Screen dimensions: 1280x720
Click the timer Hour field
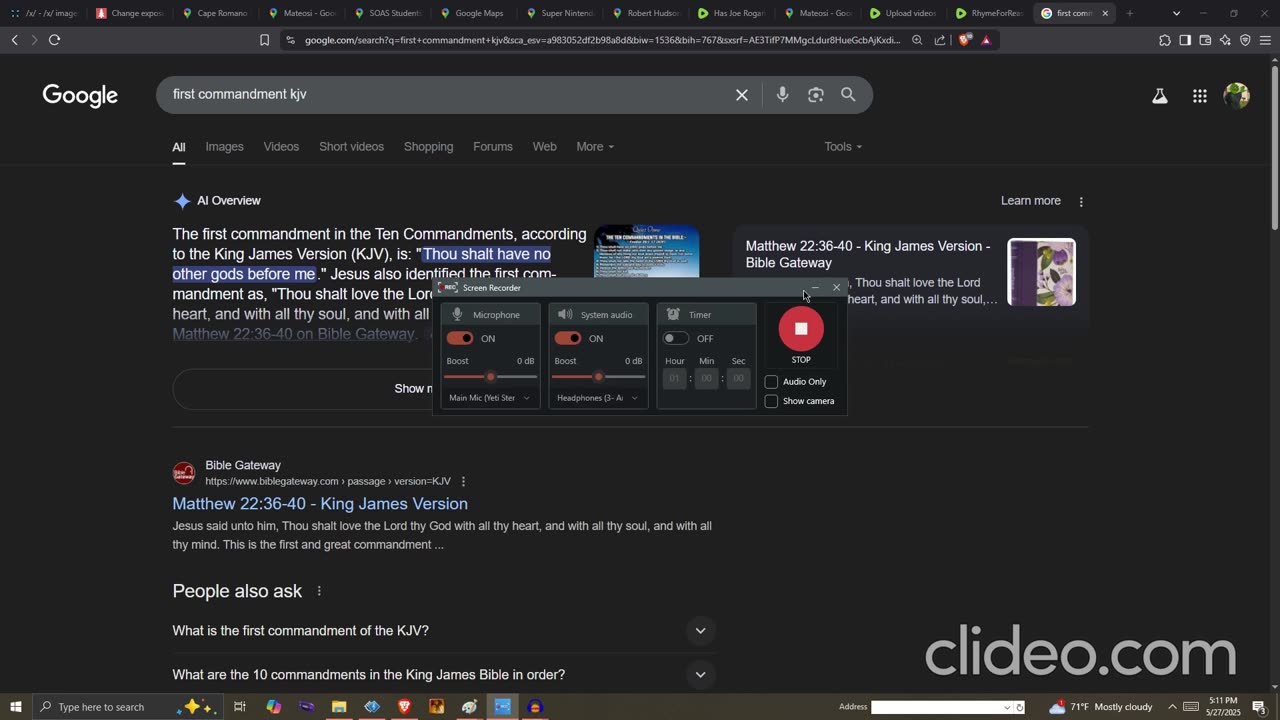[x=675, y=378]
